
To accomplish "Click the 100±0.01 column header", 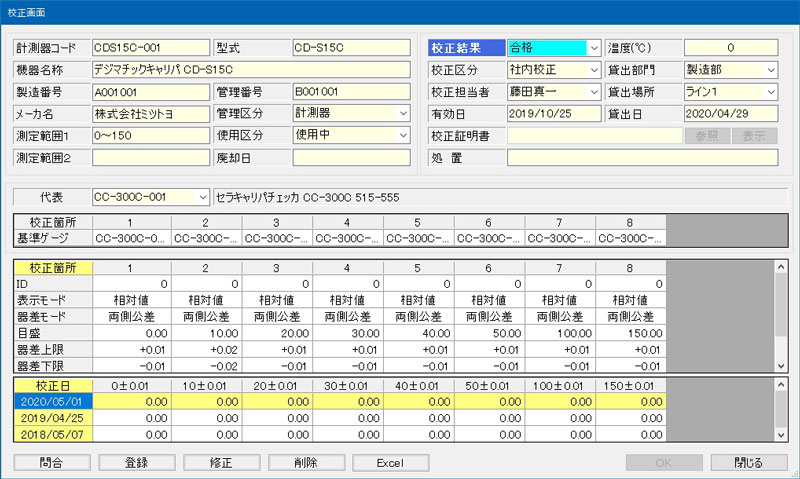I will point(560,386).
